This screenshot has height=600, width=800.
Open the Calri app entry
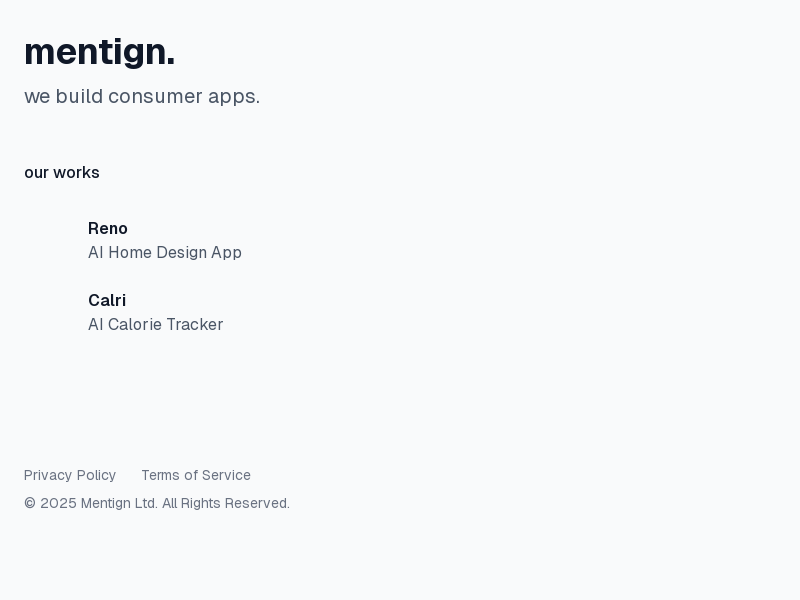[x=107, y=301]
